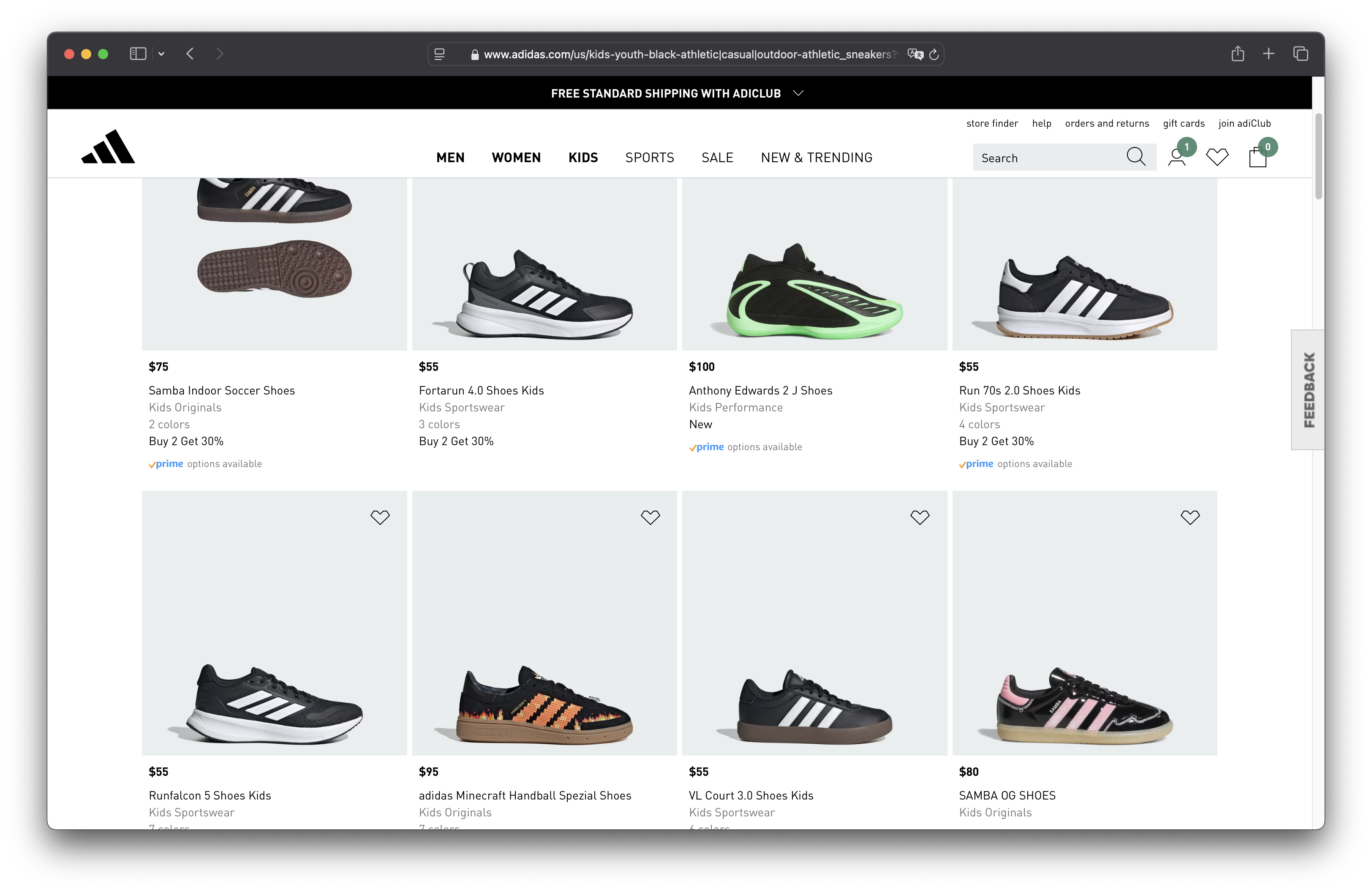
Task: Add VL Court 3.0 Shoes Kids to wishlist
Action: (x=920, y=517)
